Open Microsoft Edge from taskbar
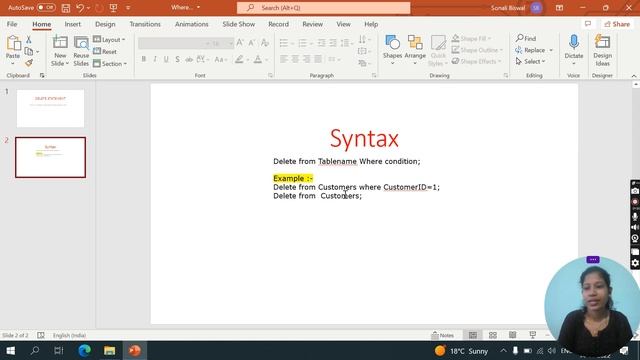The height and width of the screenshot is (360, 640). [84, 350]
